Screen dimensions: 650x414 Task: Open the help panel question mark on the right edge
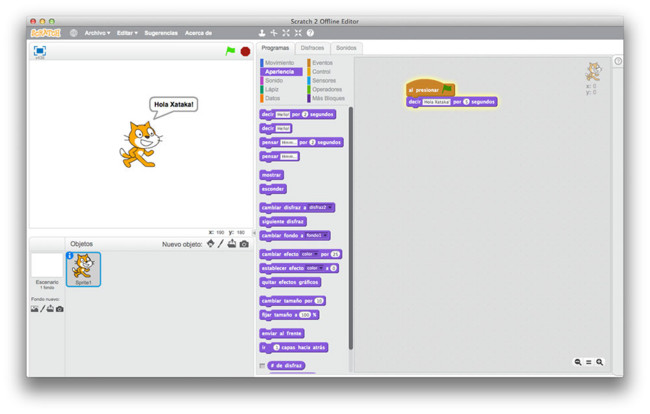click(618, 61)
